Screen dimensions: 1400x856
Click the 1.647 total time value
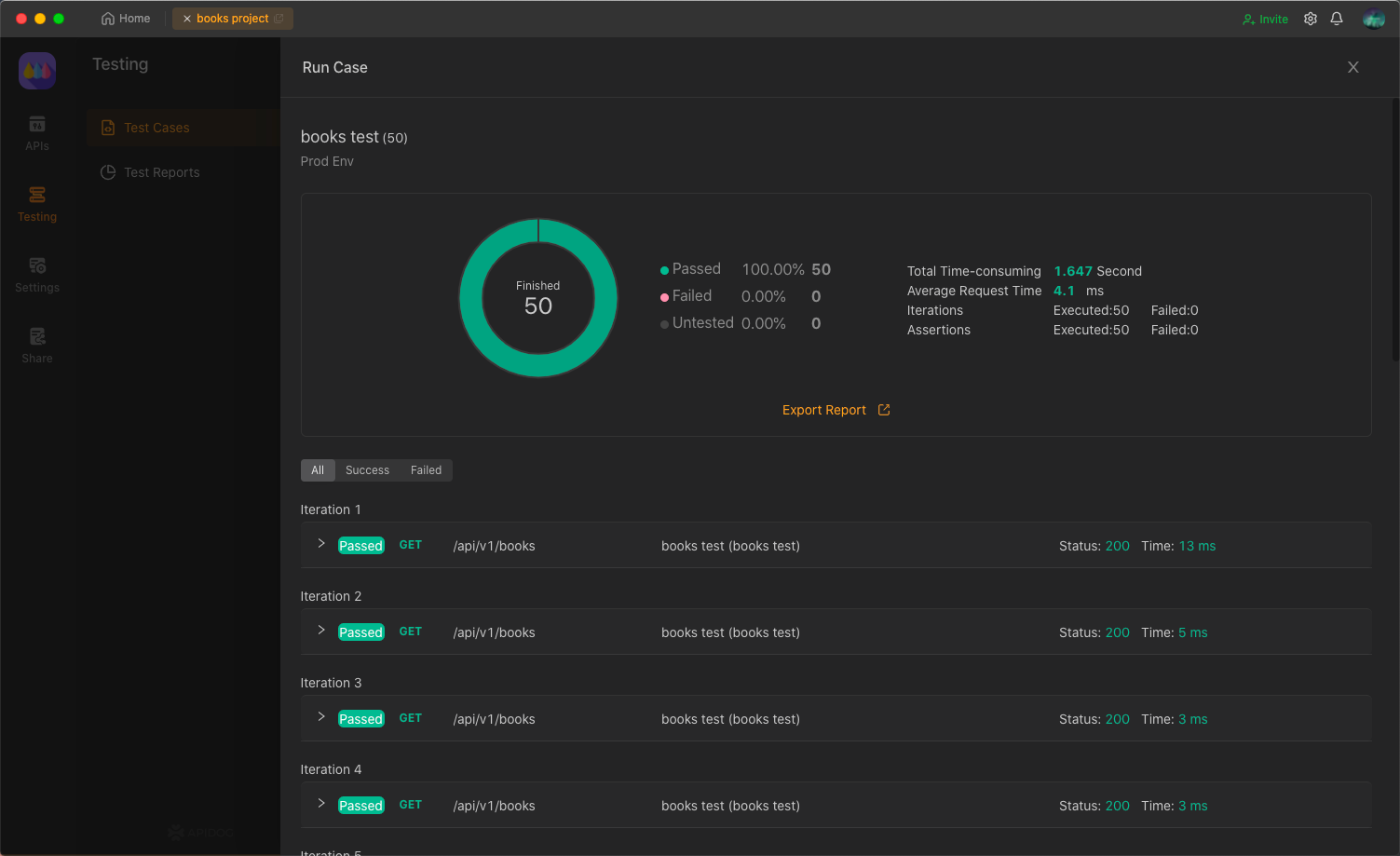point(1073,271)
